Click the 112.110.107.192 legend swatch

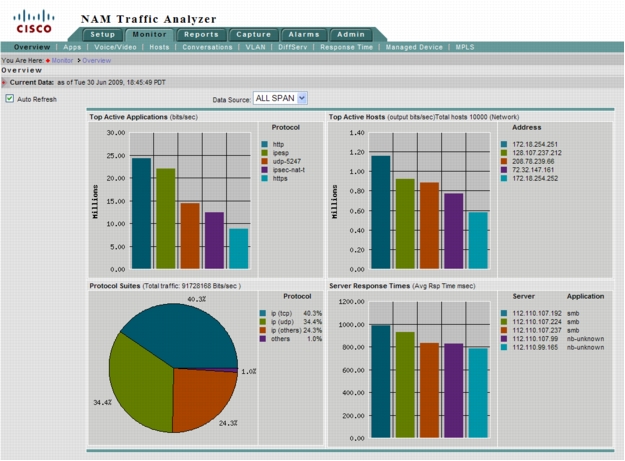[504, 313]
